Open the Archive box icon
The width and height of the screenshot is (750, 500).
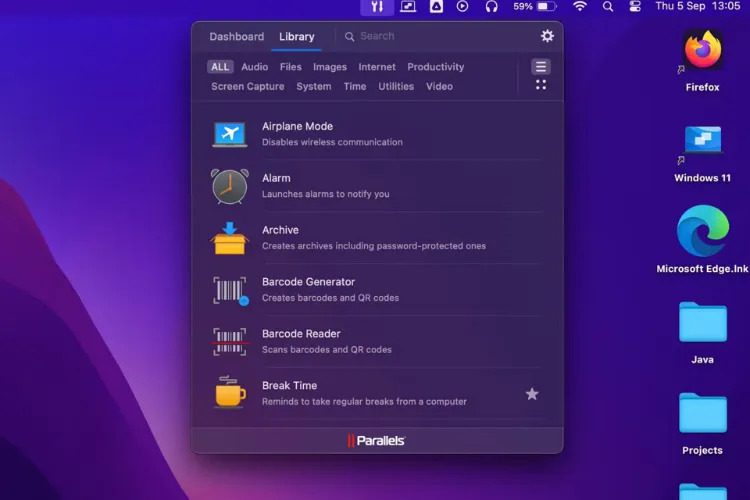coord(230,238)
